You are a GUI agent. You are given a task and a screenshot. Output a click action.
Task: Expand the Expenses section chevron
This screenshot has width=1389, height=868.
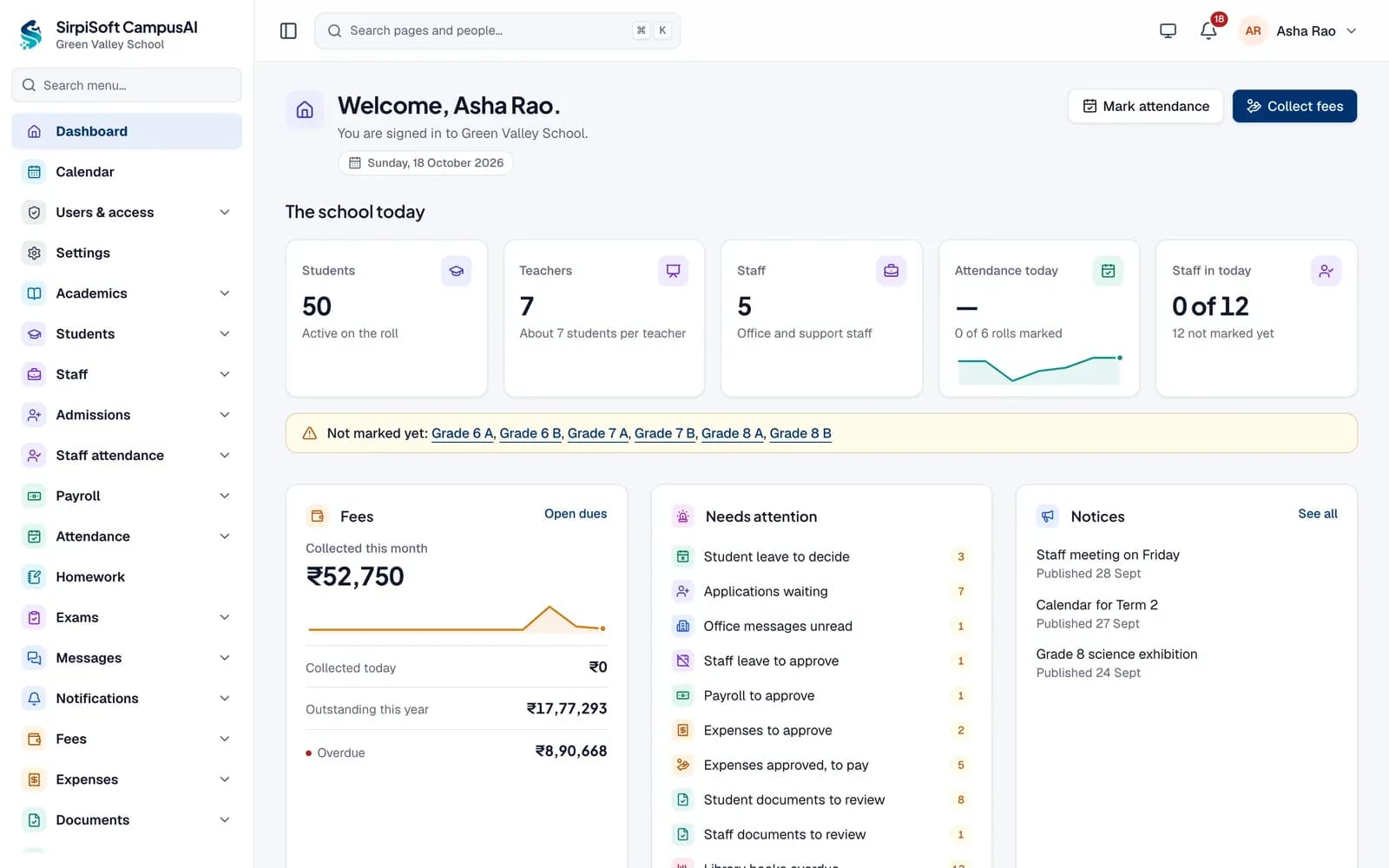pos(225,779)
